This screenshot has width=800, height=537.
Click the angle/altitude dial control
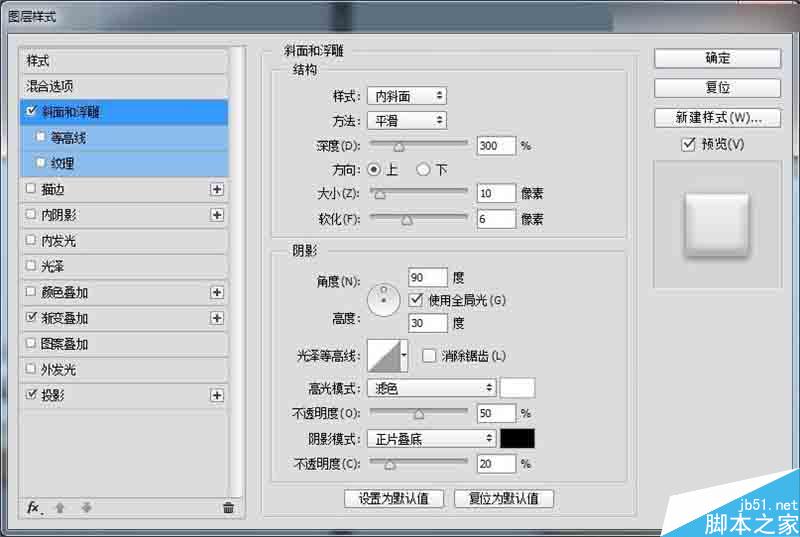[383, 300]
